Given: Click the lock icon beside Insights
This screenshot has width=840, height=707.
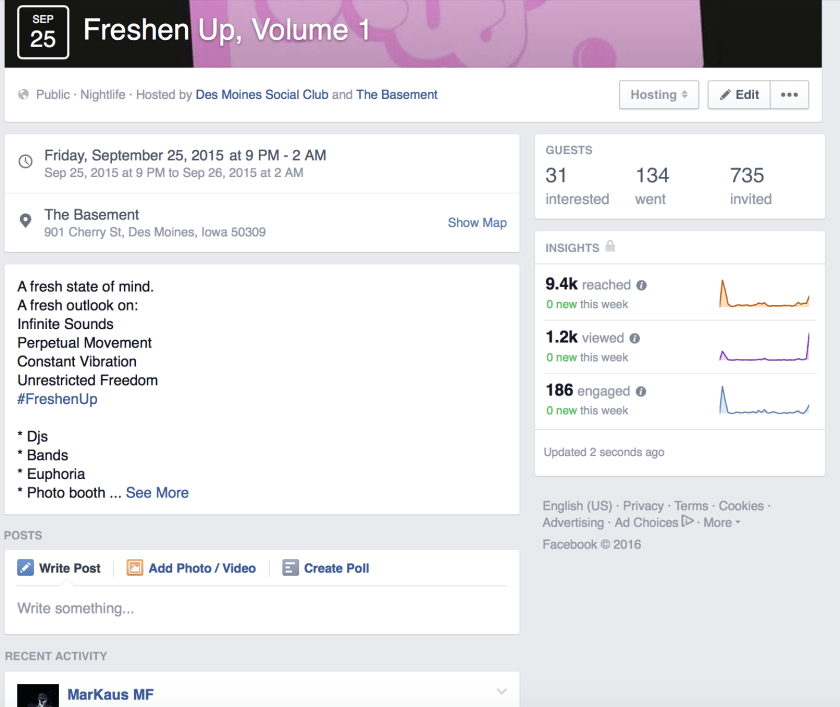Looking at the screenshot, I should pyautogui.click(x=610, y=247).
